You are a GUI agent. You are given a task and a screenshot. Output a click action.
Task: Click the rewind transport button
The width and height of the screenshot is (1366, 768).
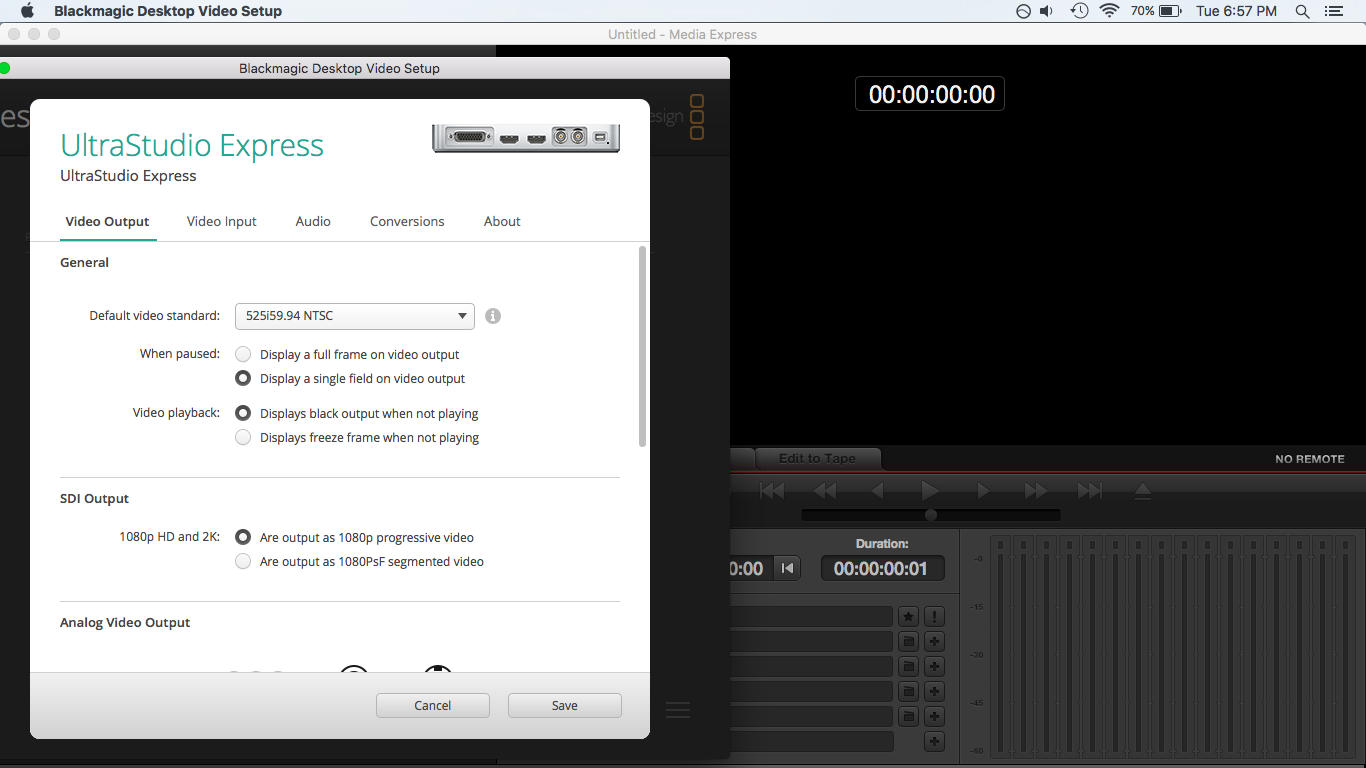tap(825, 491)
